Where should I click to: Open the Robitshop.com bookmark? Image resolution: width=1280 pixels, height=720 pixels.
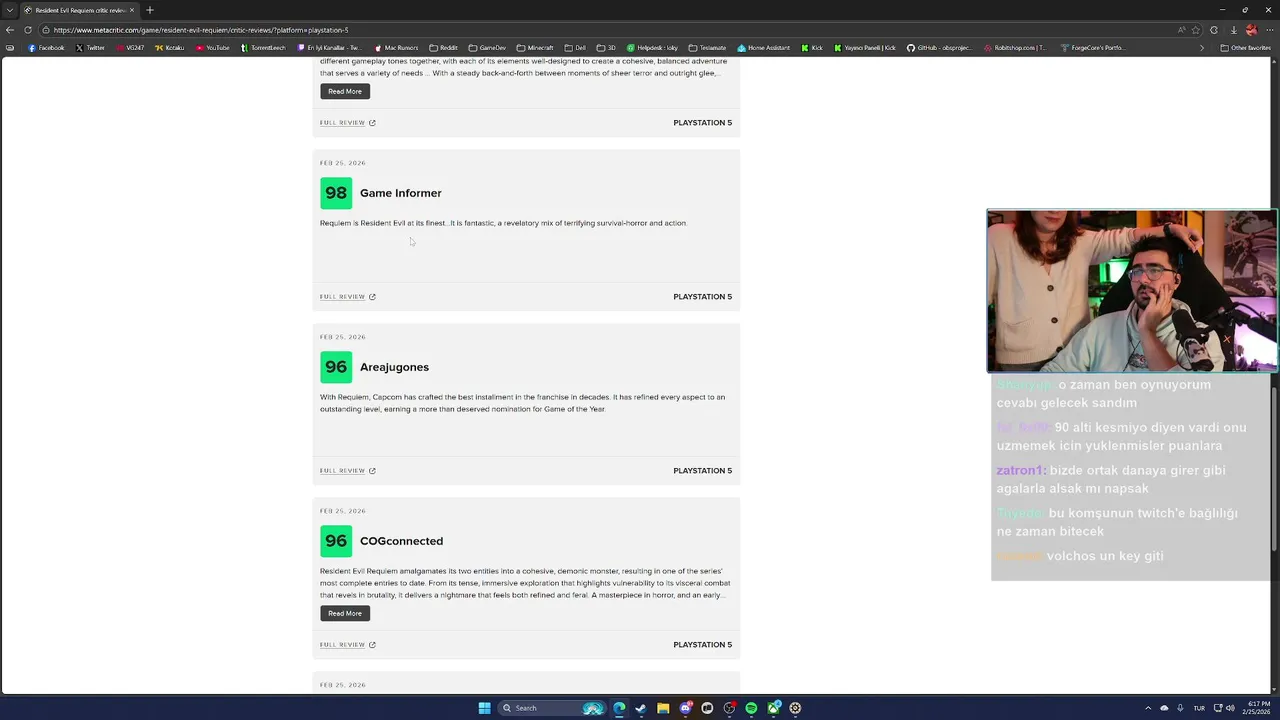click(1015, 48)
